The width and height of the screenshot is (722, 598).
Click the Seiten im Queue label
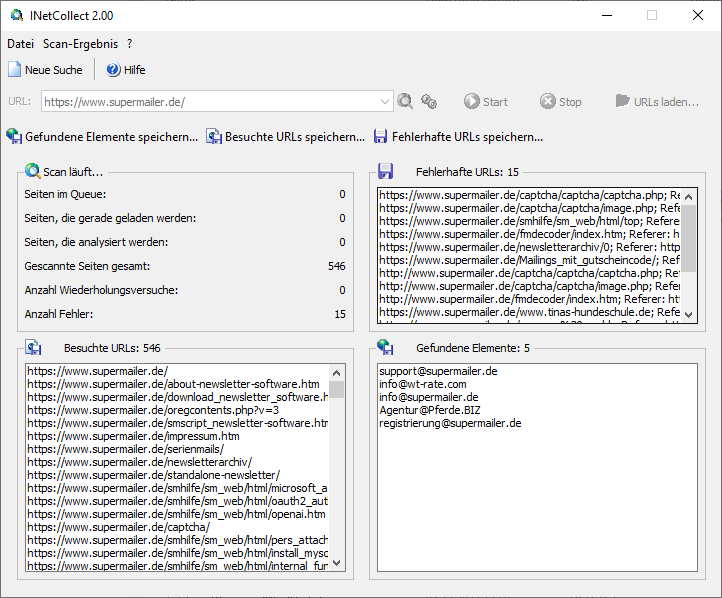pyautogui.click(x=65, y=194)
